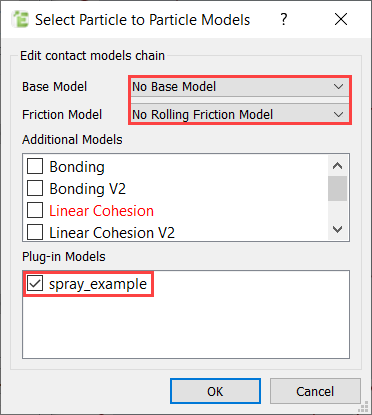Click the Additional Models scroll down arrow
The width and height of the screenshot is (372, 415).
(337, 229)
